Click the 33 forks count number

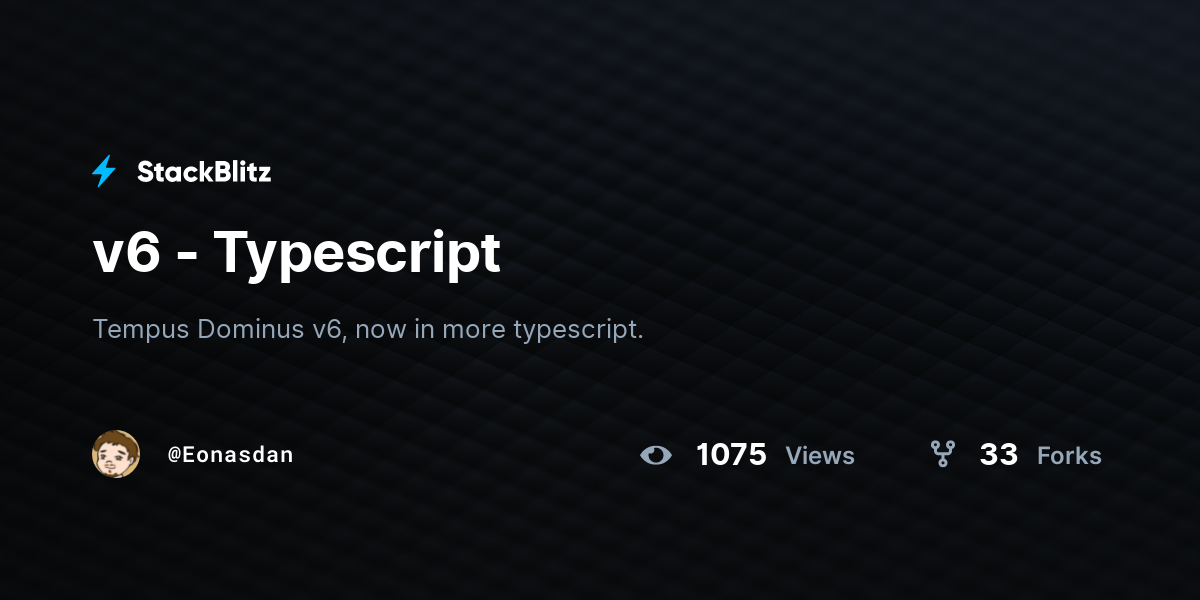click(x=999, y=455)
